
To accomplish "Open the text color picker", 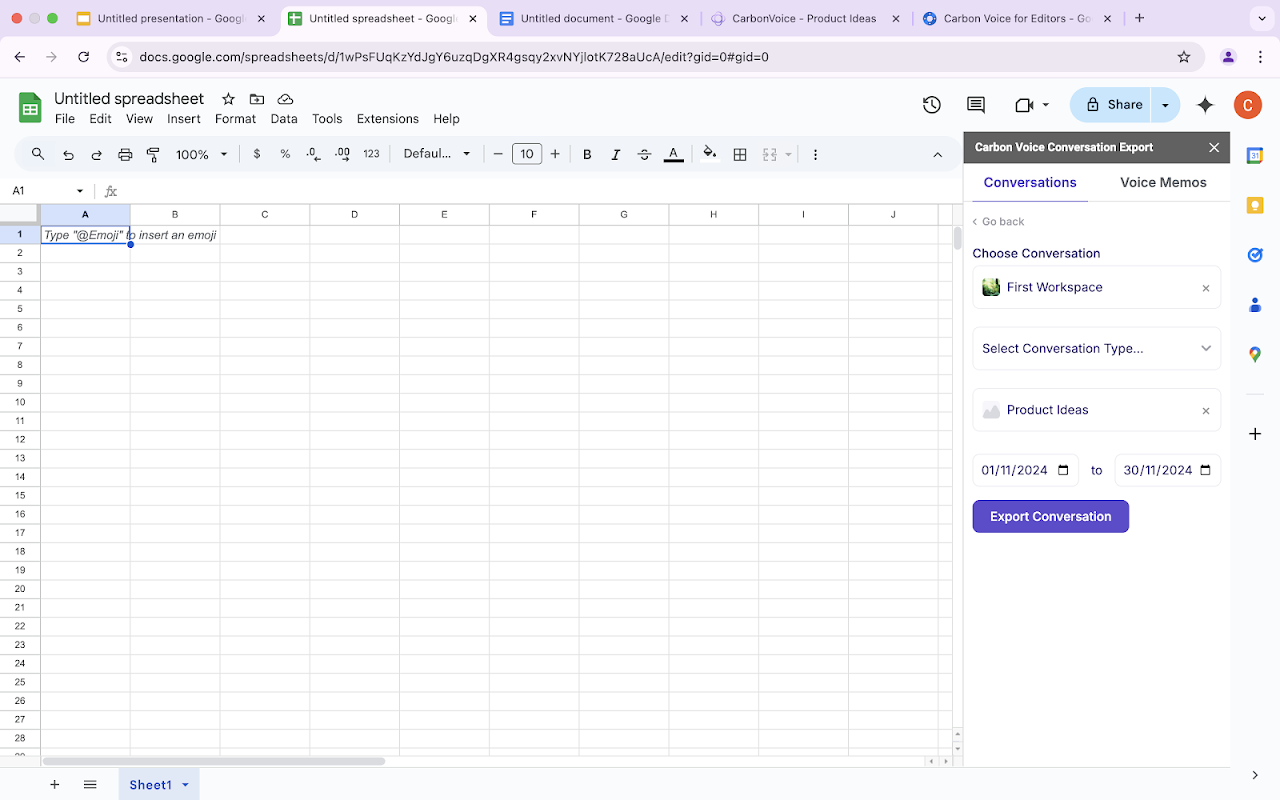I will [674, 154].
